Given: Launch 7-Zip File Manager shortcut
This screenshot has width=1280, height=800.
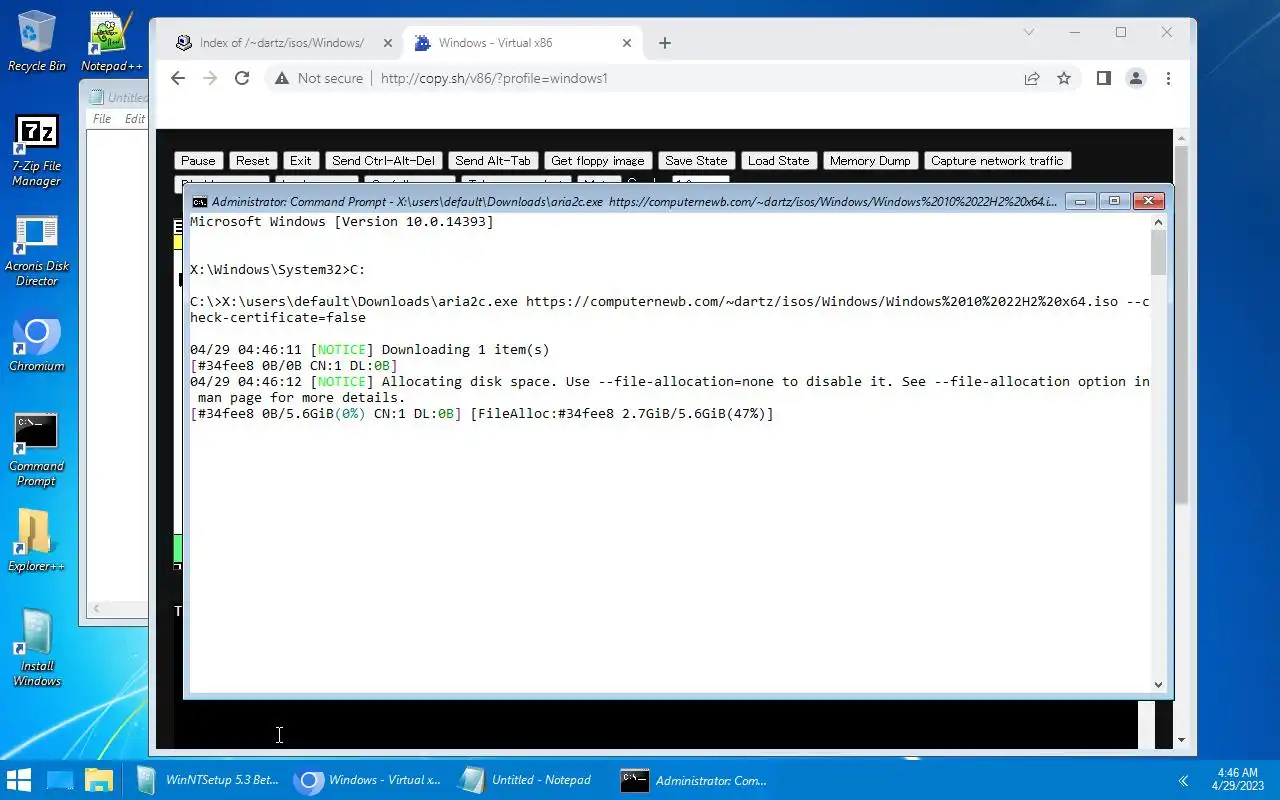Looking at the screenshot, I should [x=37, y=150].
